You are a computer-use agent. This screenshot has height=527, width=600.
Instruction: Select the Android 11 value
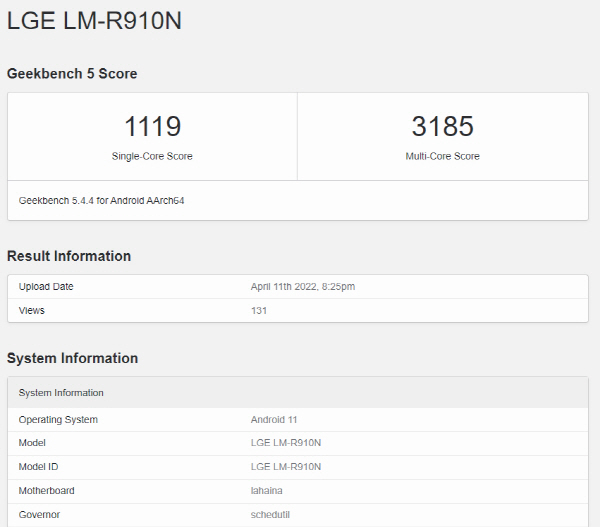[274, 419]
